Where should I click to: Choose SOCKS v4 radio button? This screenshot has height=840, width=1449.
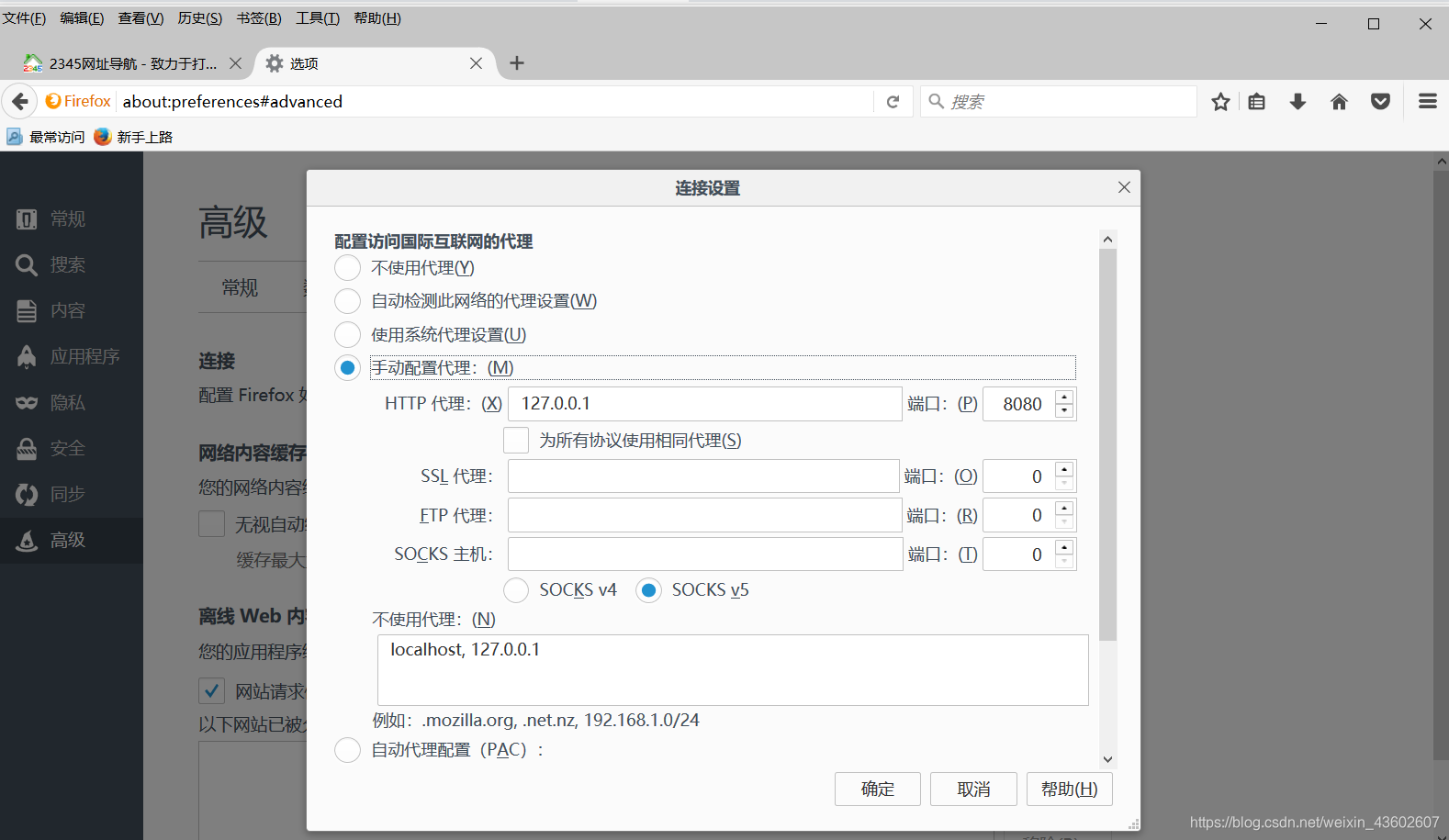click(x=516, y=590)
